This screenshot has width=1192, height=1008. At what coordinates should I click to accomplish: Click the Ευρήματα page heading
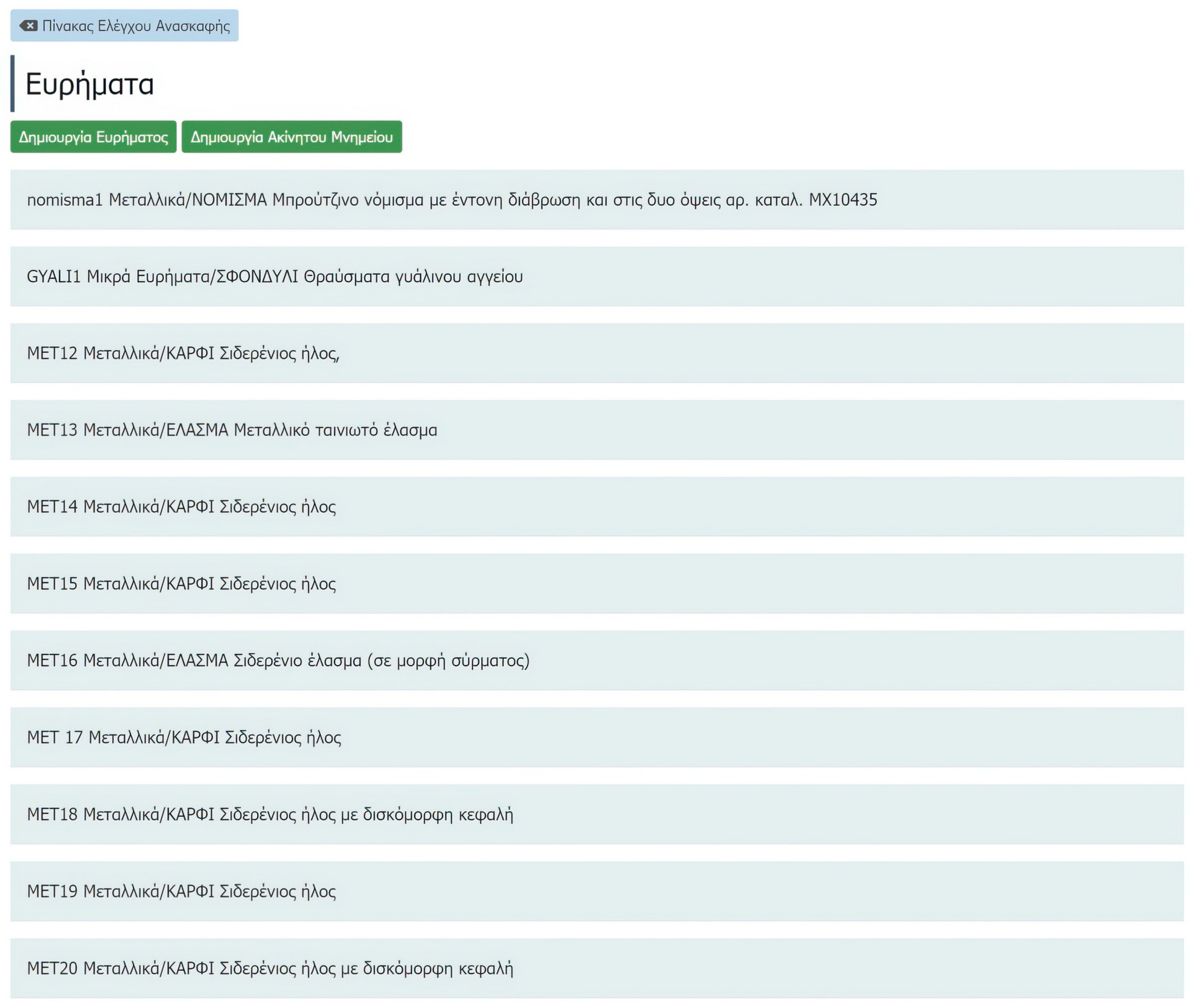coord(90,84)
